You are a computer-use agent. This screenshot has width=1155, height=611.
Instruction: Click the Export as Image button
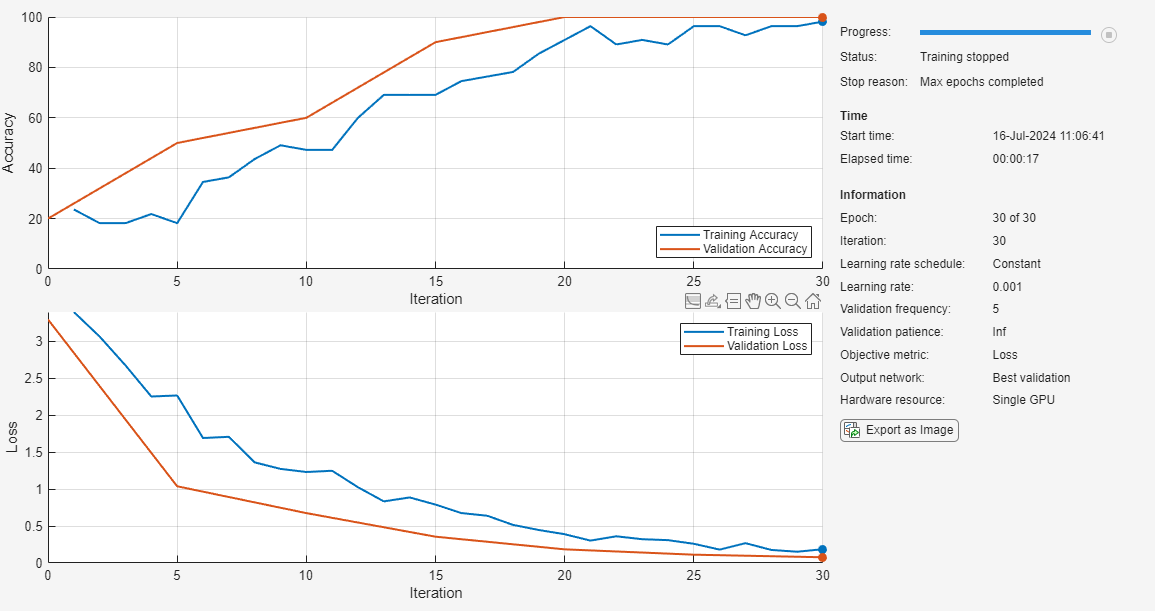coord(899,430)
